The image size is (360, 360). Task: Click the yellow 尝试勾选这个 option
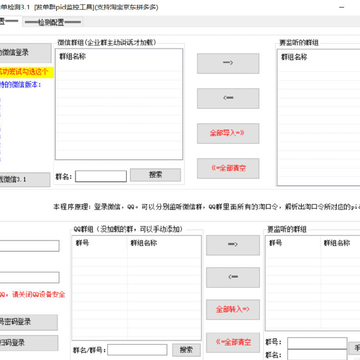coord(27,72)
